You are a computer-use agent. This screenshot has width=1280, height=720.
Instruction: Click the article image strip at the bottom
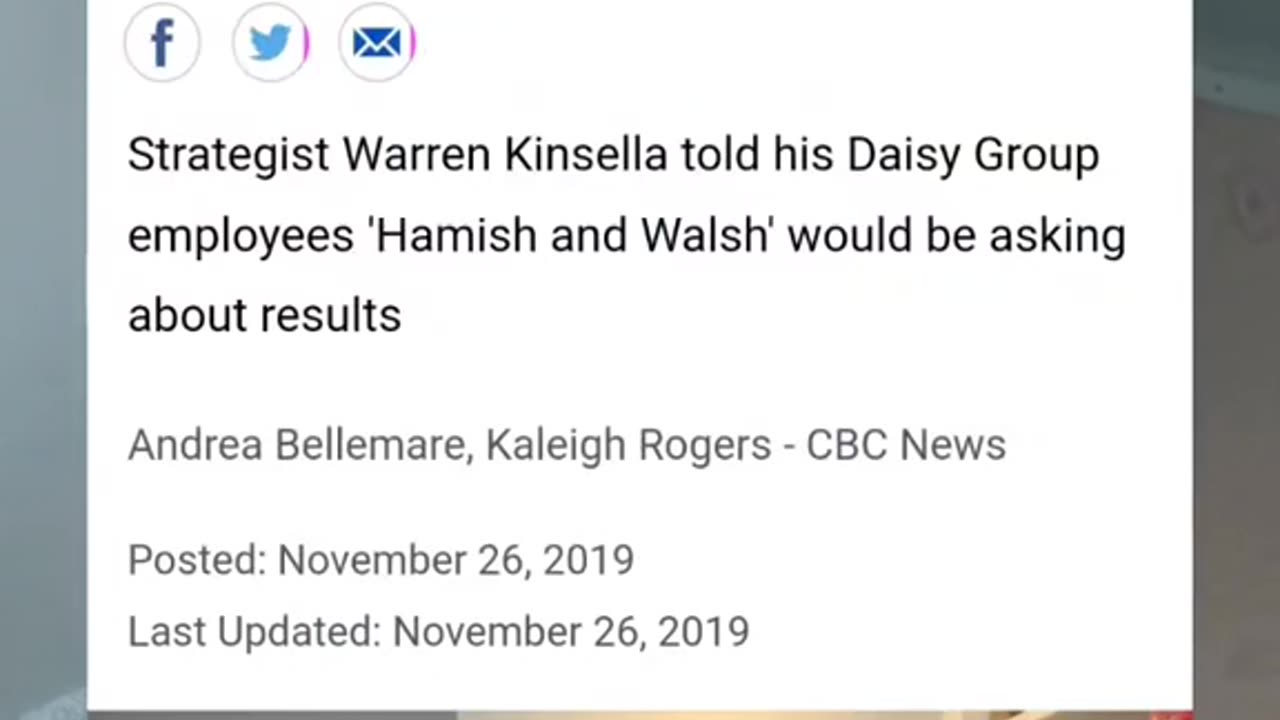pos(640,714)
